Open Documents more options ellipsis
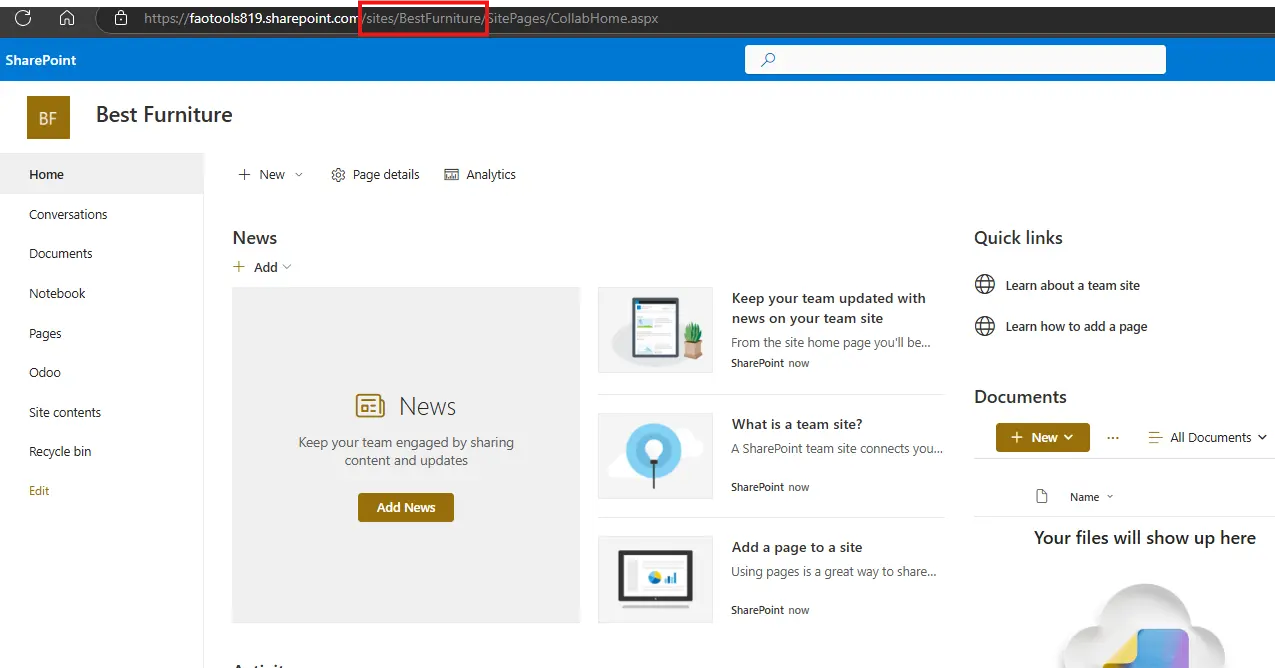 click(1113, 438)
